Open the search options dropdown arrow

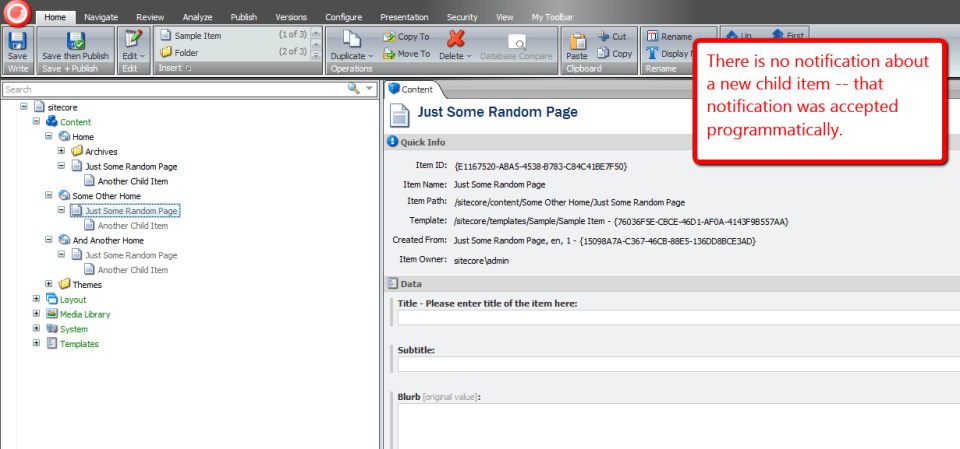pos(369,89)
